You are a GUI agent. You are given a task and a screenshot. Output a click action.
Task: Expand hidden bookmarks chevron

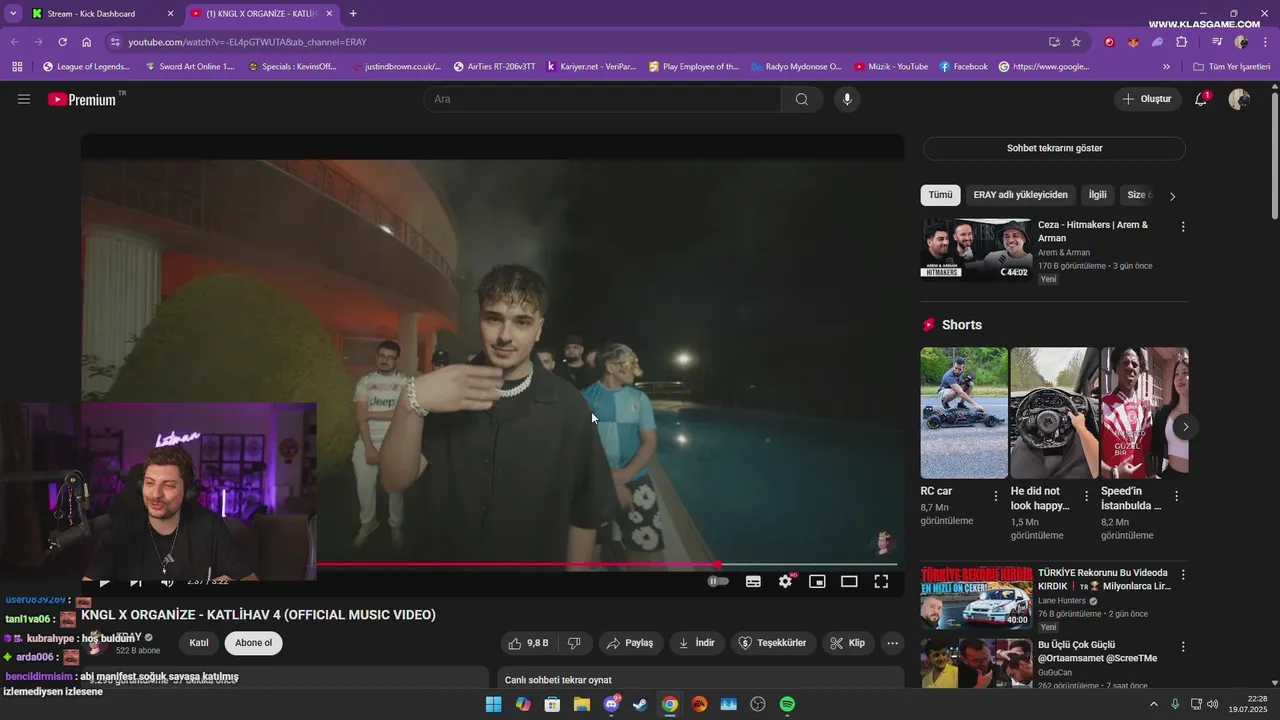[x=1166, y=67]
